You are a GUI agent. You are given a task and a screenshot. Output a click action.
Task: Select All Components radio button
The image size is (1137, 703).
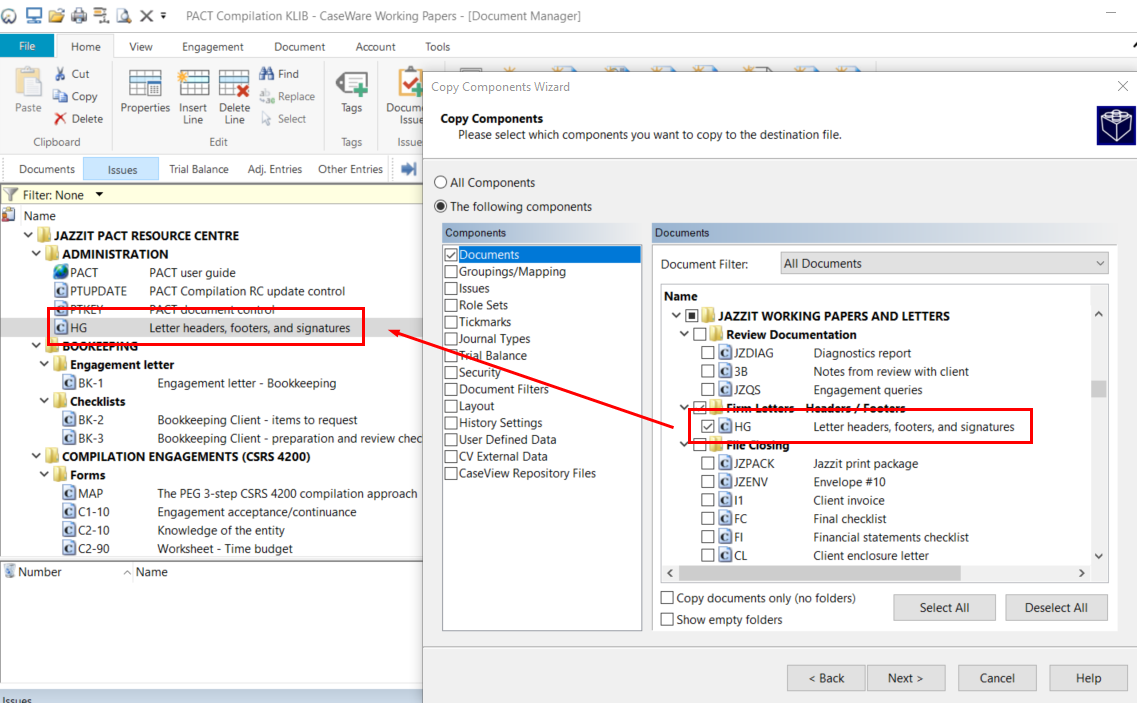point(440,182)
